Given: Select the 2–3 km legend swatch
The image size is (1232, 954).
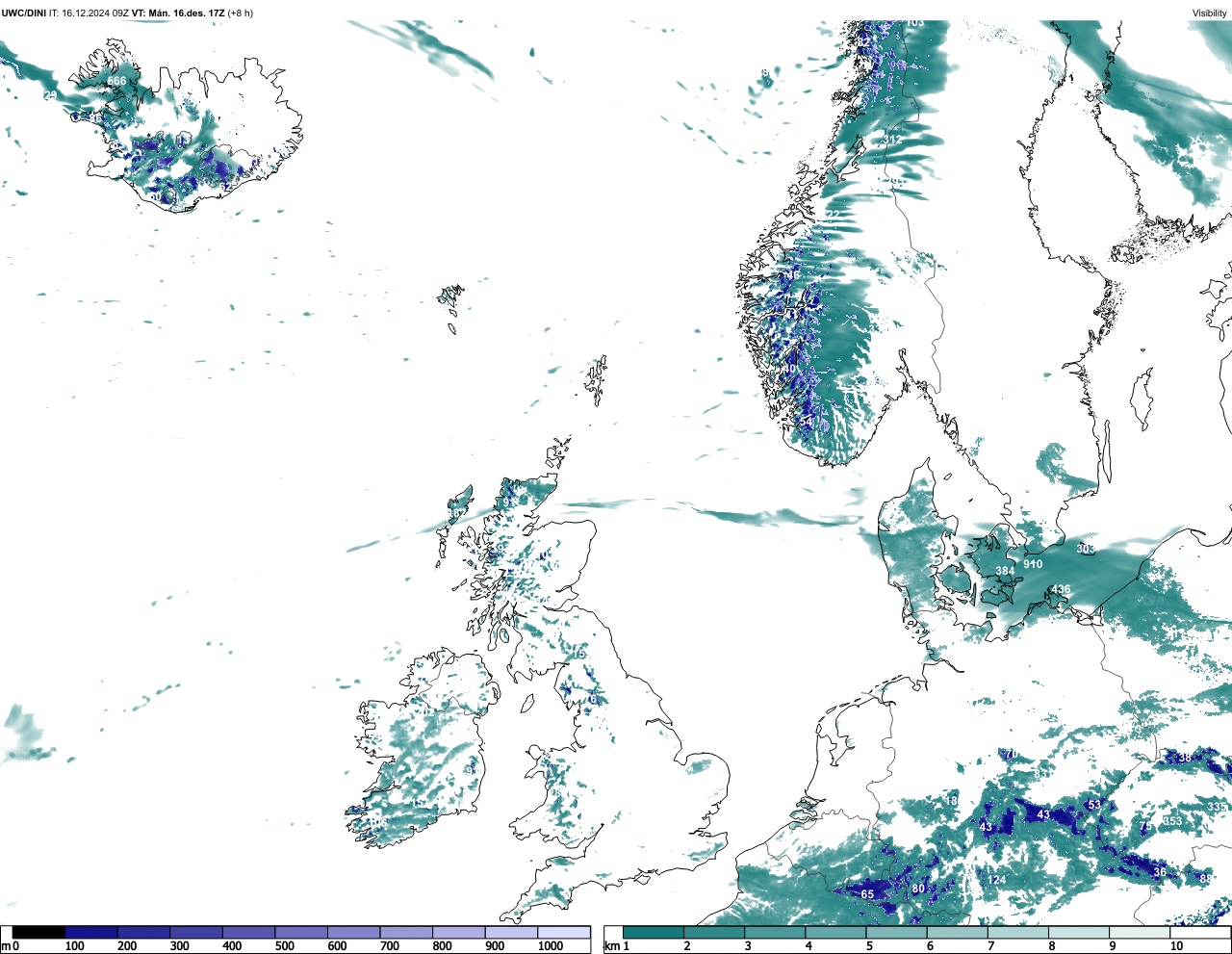Looking at the screenshot, I should (714, 932).
